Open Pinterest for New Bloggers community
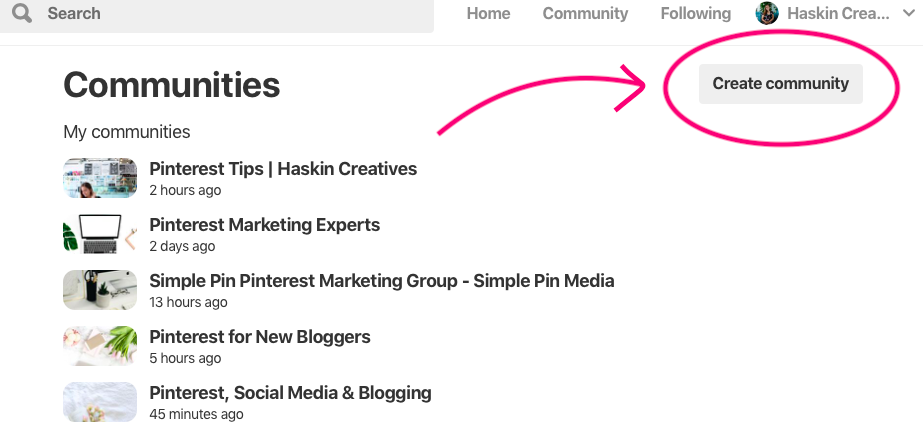 point(260,337)
